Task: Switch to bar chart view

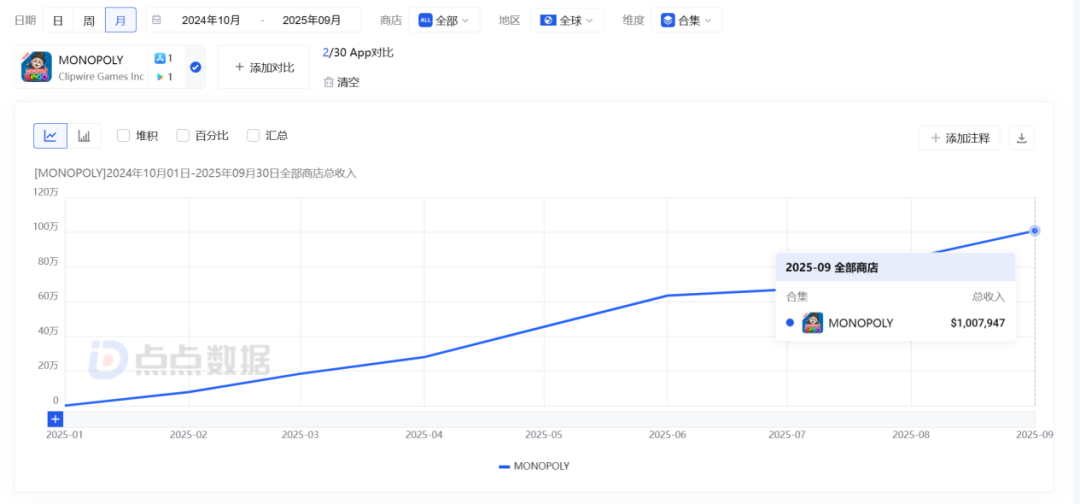Action: click(x=84, y=136)
